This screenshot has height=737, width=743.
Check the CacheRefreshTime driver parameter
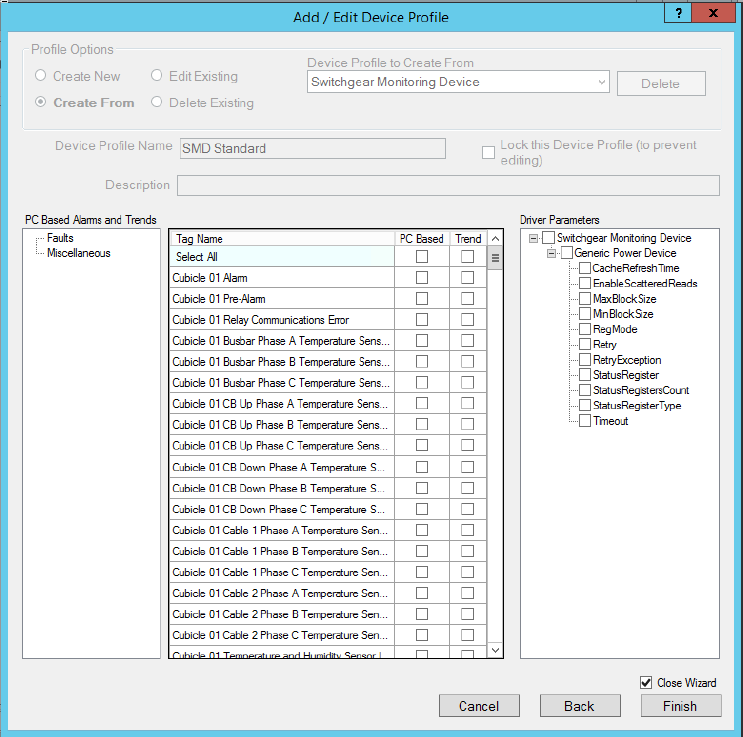(585, 268)
